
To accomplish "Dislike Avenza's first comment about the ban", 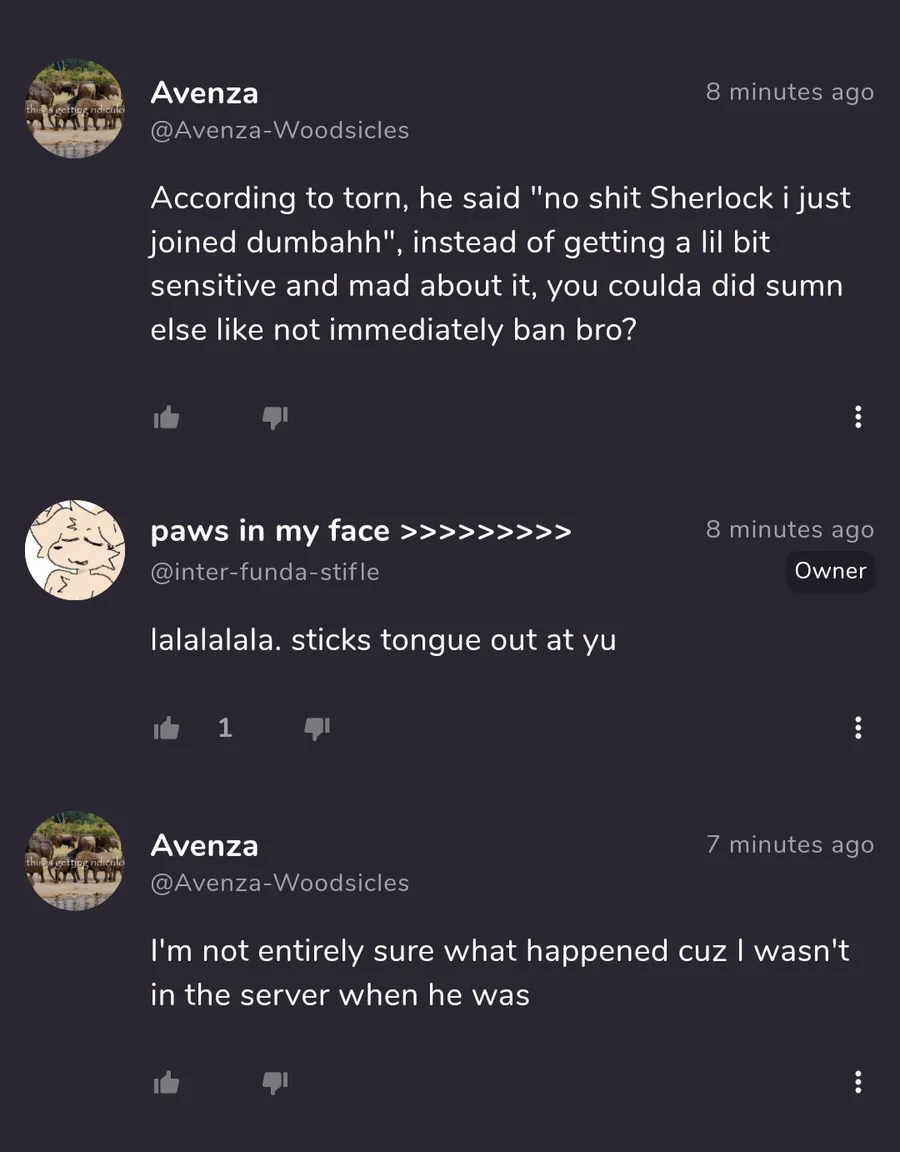I will pos(275,418).
